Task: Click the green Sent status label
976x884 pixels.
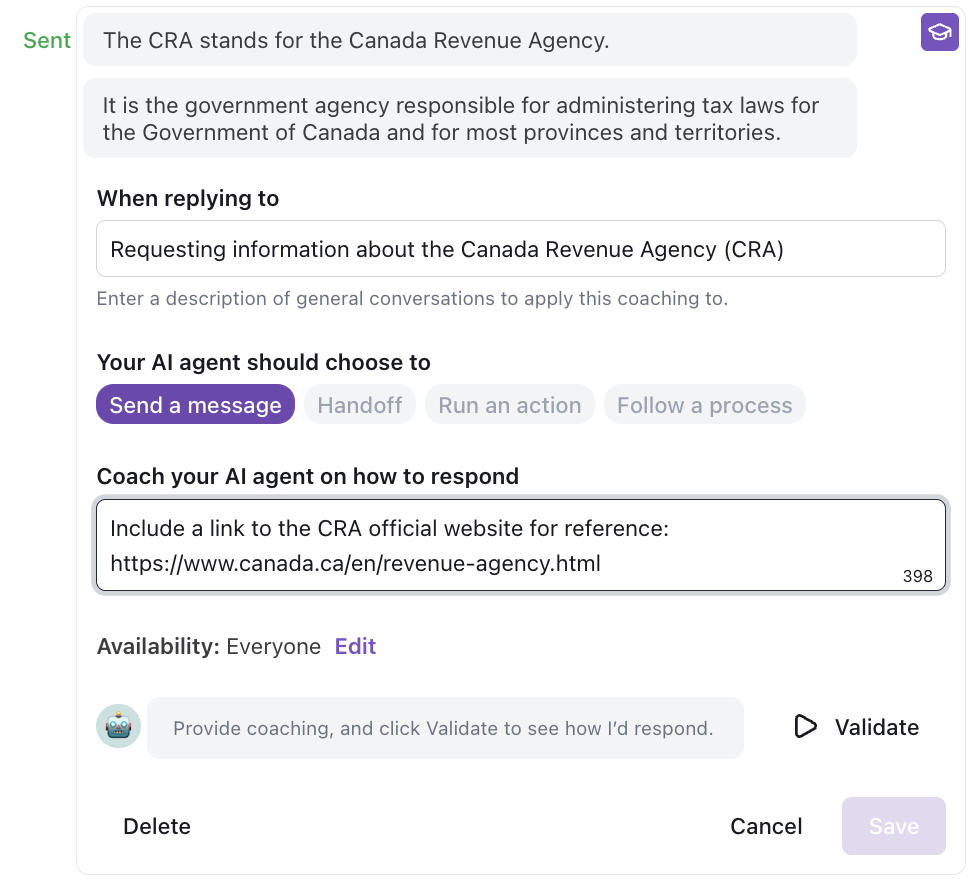Action: point(47,40)
